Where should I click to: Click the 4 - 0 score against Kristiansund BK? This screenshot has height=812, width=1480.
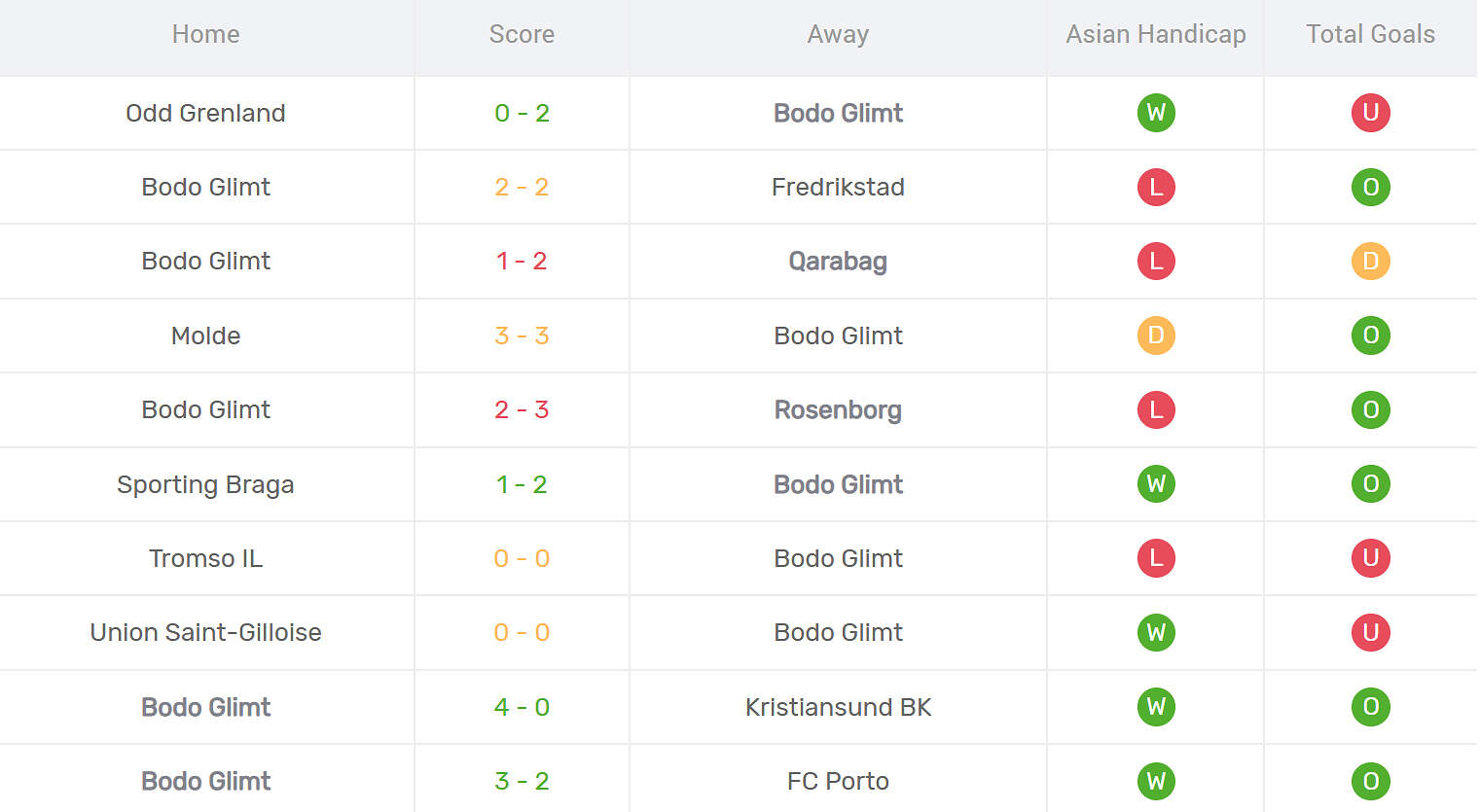click(x=522, y=707)
